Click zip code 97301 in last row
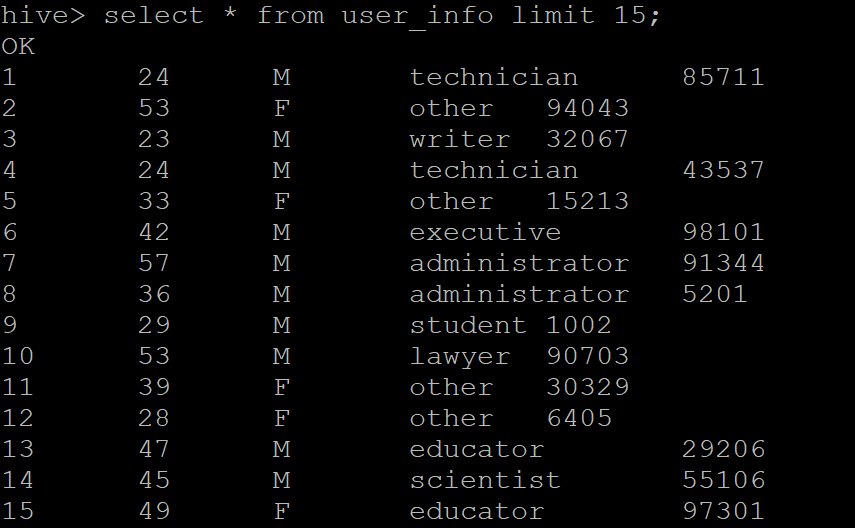This screenshot has height=528, width=855. 723,511
